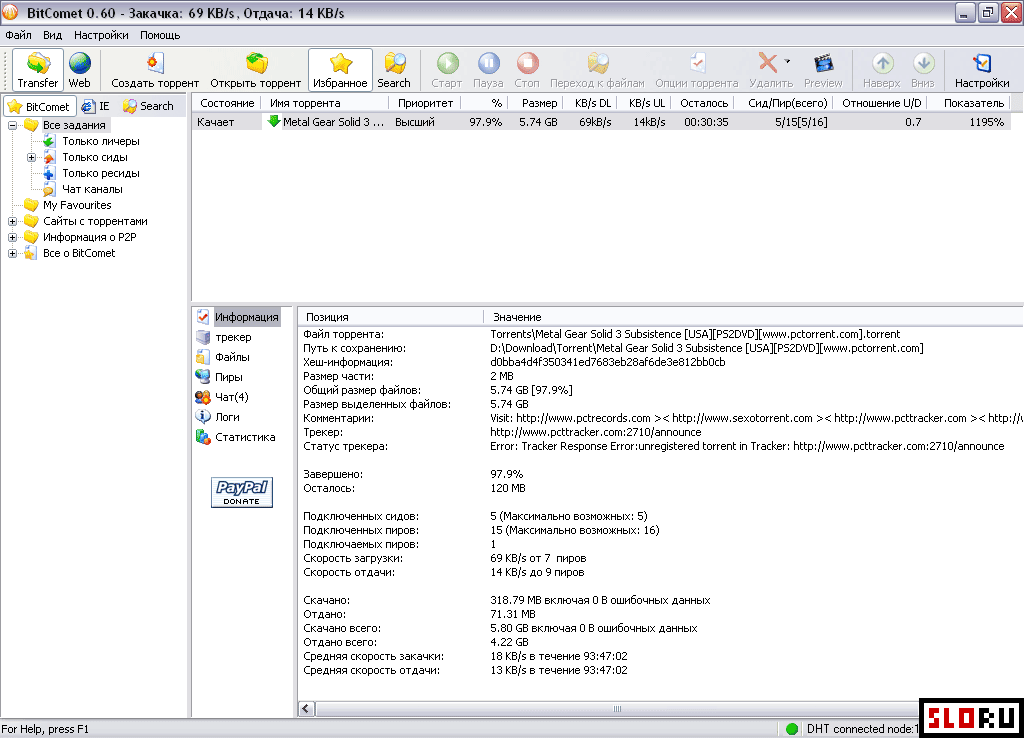Click the Создать торрент icon
Viewport: 1024px width, 738px height.
[x=155, y=69]
